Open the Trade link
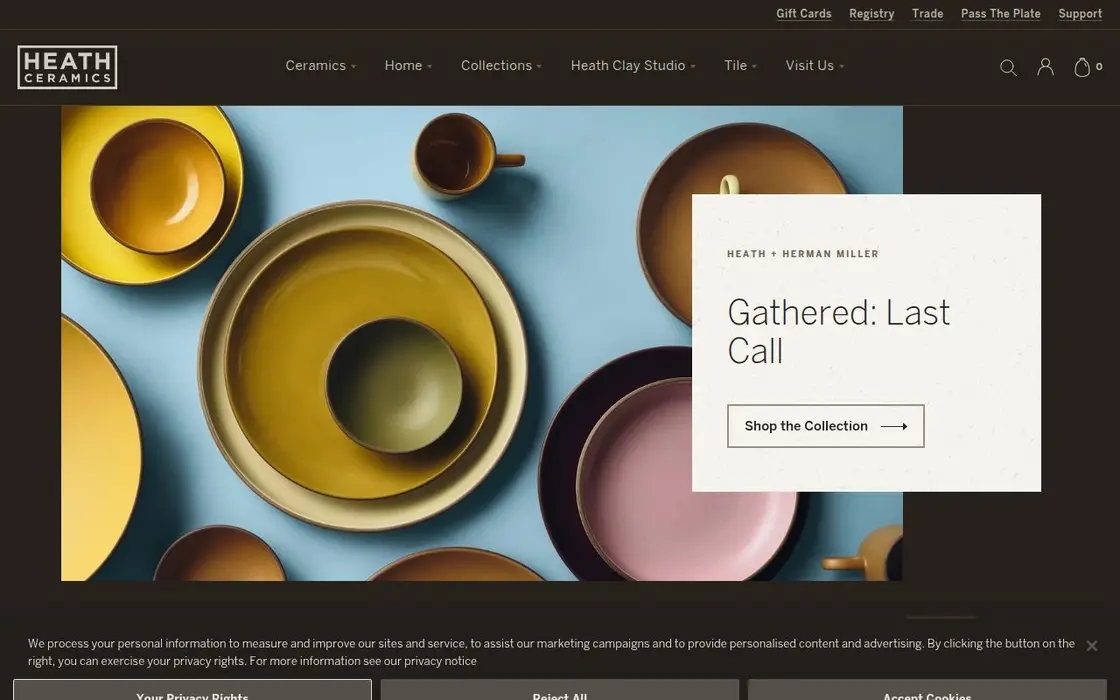 point(927,14)
